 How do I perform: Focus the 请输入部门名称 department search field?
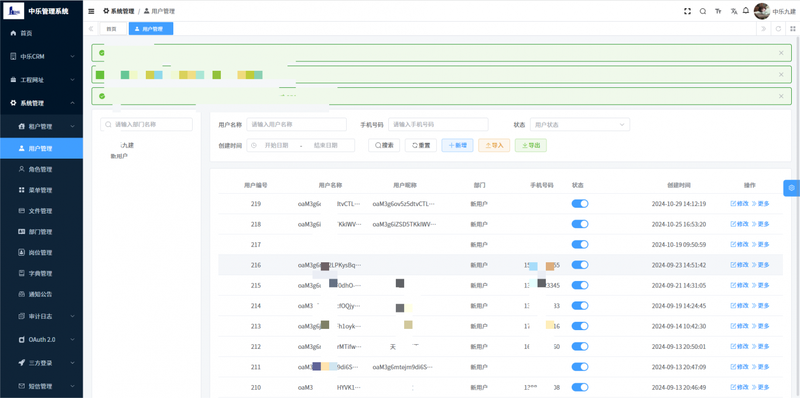[x=146, y=125]
